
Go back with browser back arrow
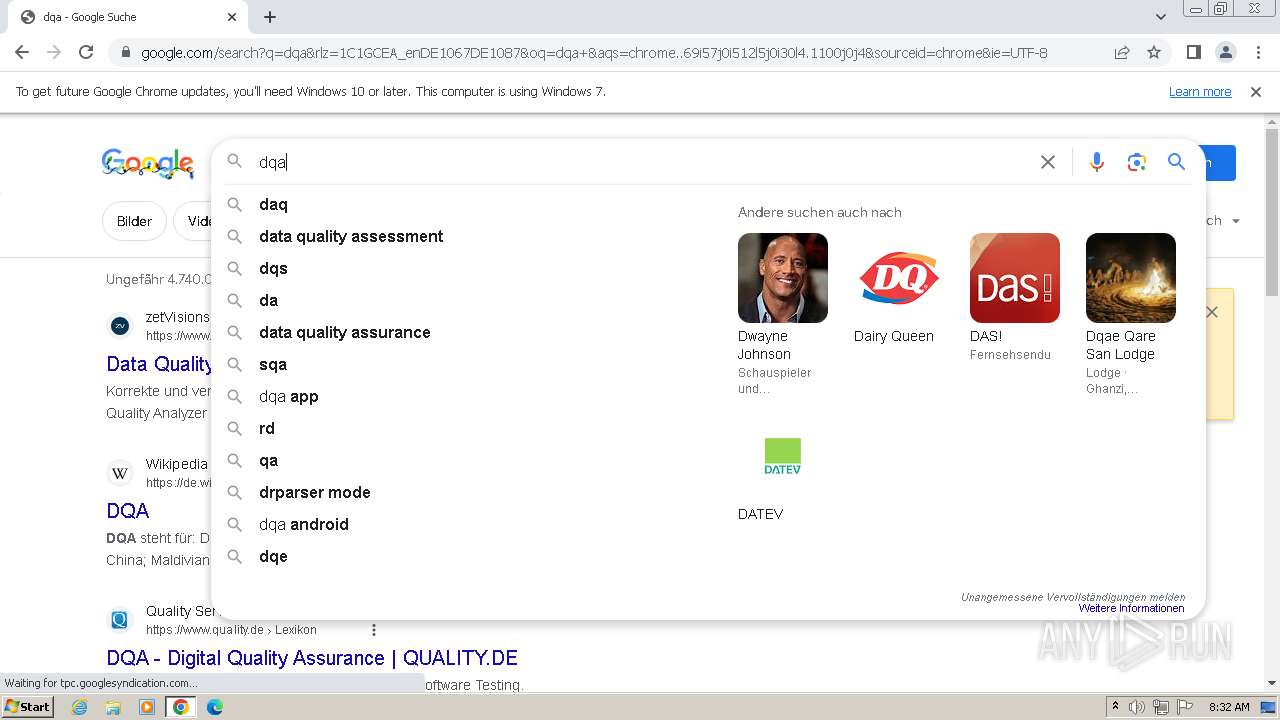click(x=22, y=52)
